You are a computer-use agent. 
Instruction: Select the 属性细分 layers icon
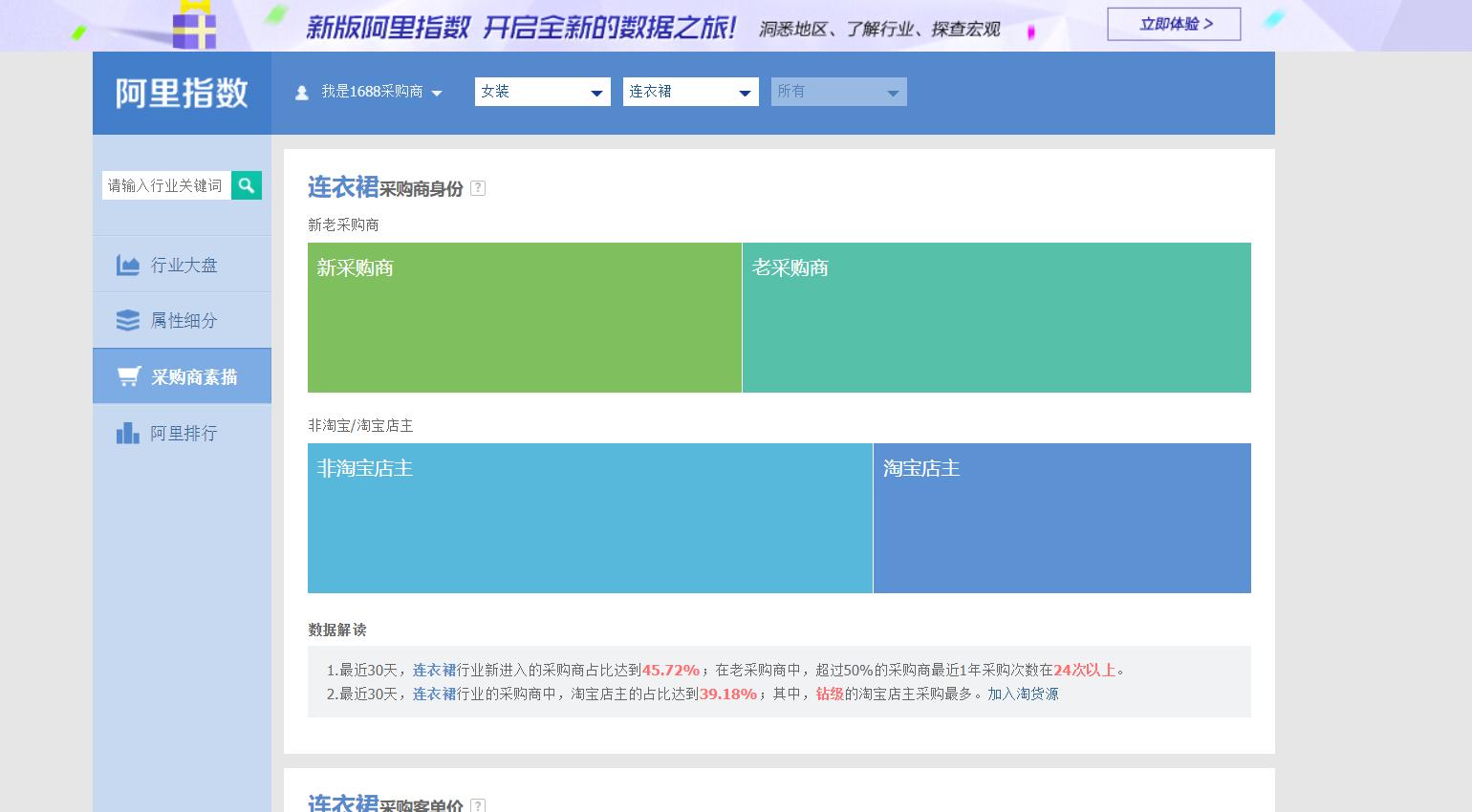pyautogui.click(x=128, y=320)
